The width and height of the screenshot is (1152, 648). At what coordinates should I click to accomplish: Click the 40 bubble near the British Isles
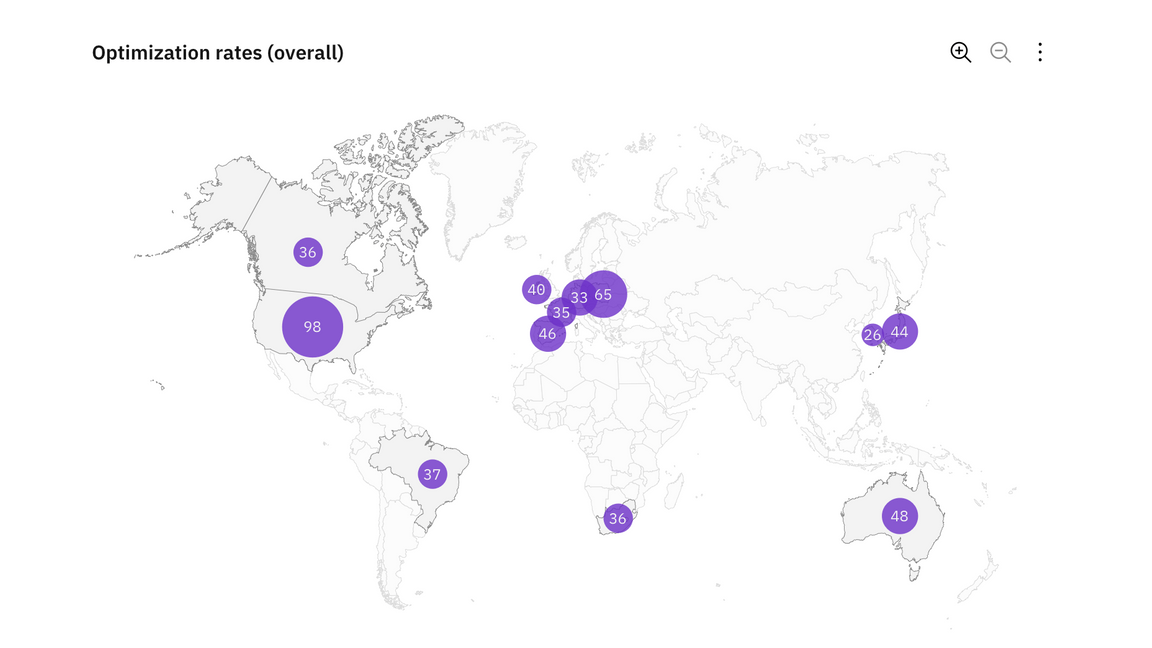[x=536, y=290]
